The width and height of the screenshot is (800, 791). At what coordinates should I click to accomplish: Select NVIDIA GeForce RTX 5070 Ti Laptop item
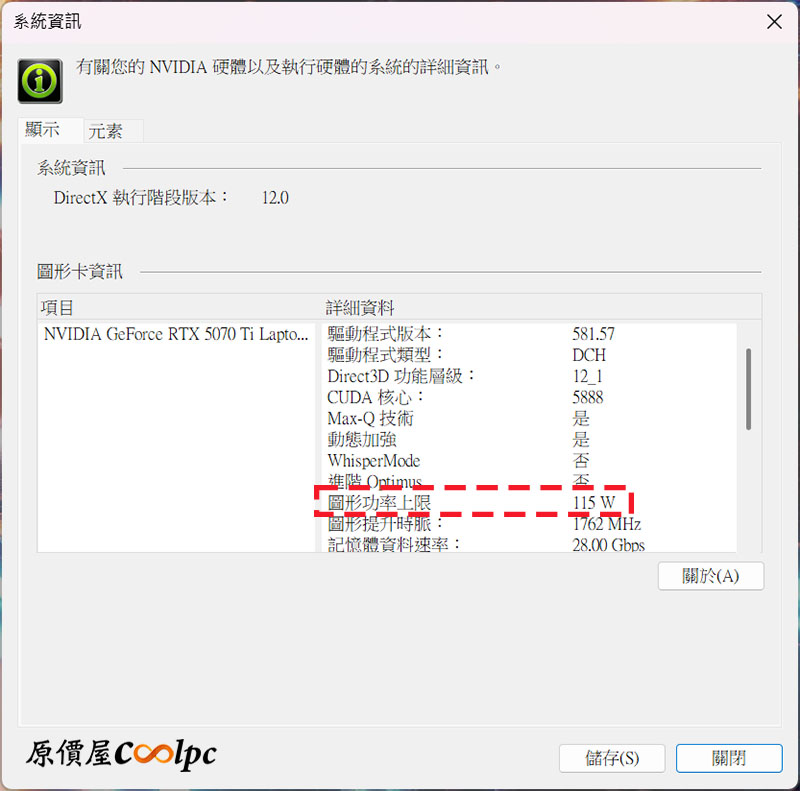(x=176, y=334)
